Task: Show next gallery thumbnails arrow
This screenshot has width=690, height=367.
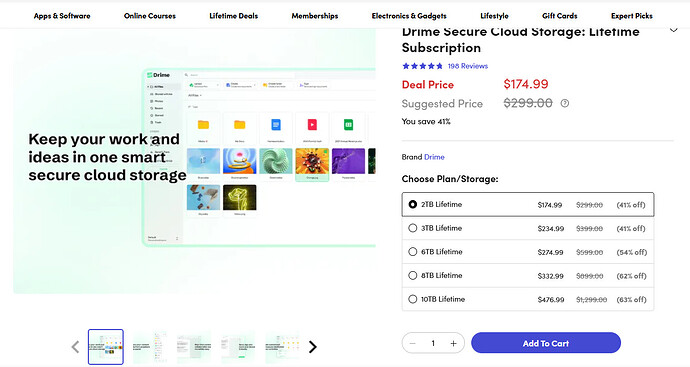Action: coord(312,347)
